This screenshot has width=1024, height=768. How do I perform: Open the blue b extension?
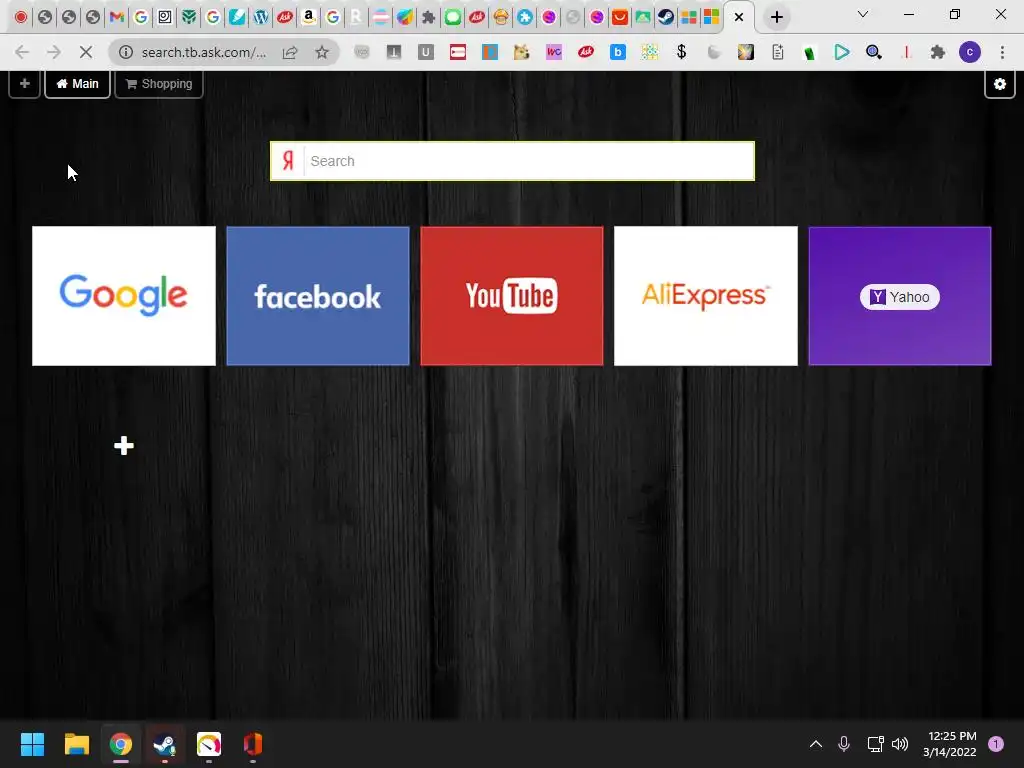click(x=618, y=52)
